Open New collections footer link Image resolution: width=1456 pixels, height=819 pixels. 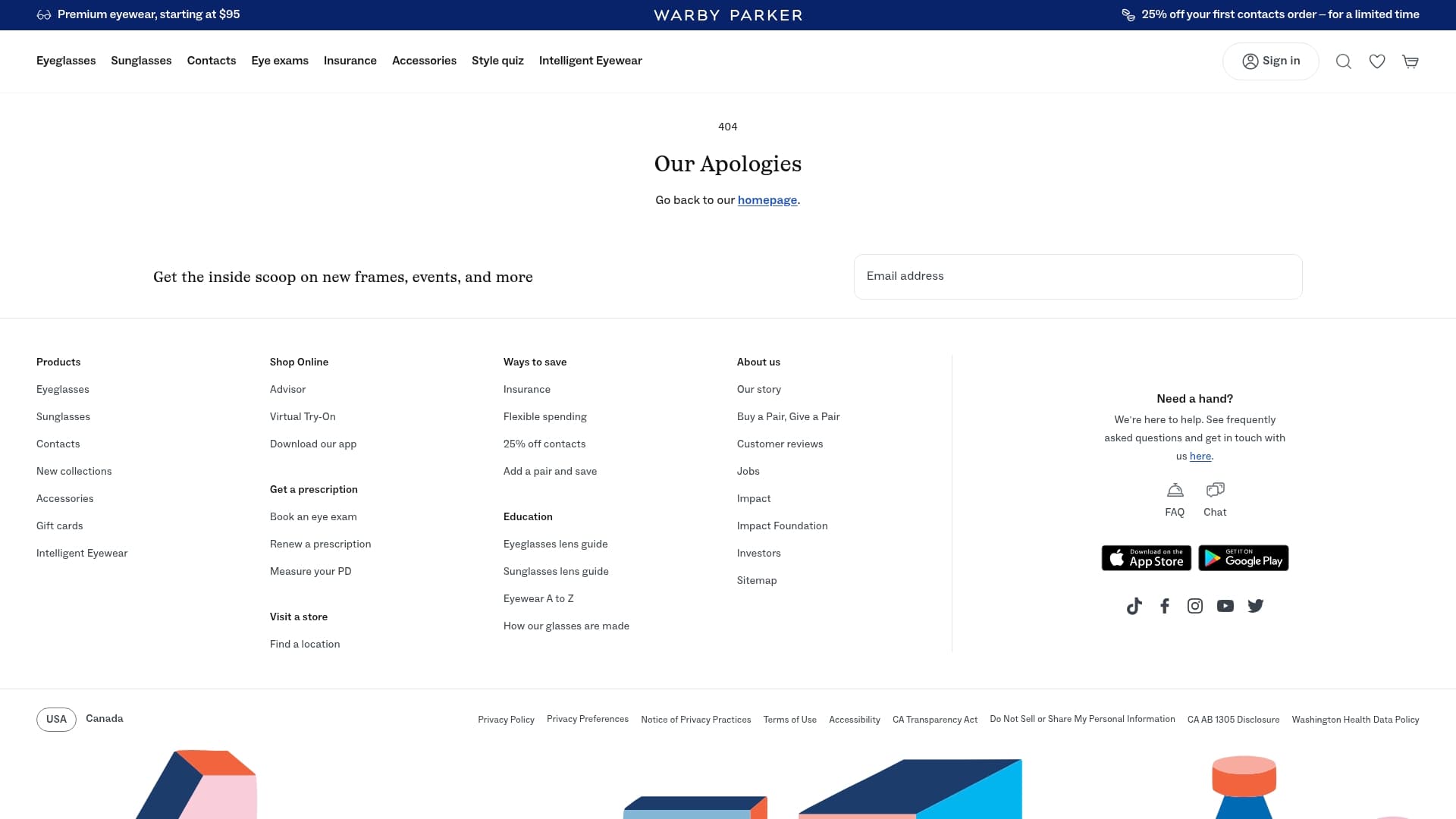point(74,472)
